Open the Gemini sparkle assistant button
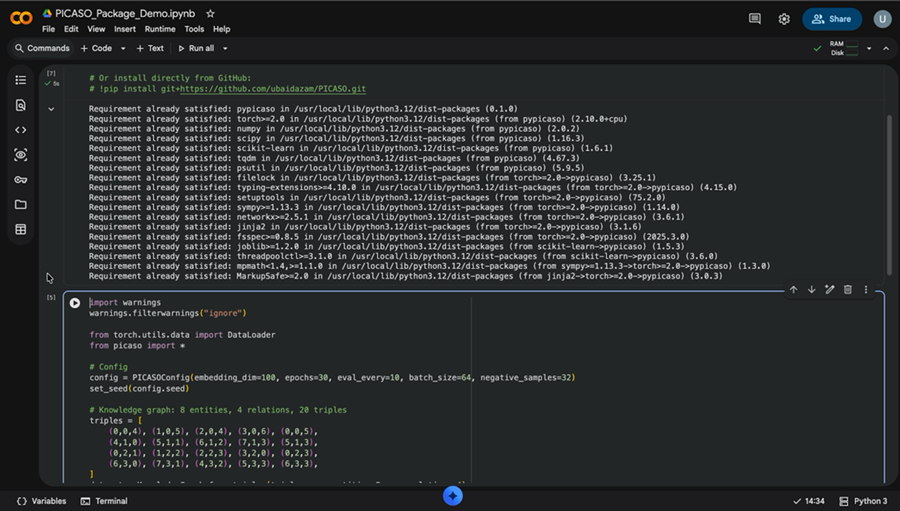The image size is (900, 511). click(x=453, y=496)
